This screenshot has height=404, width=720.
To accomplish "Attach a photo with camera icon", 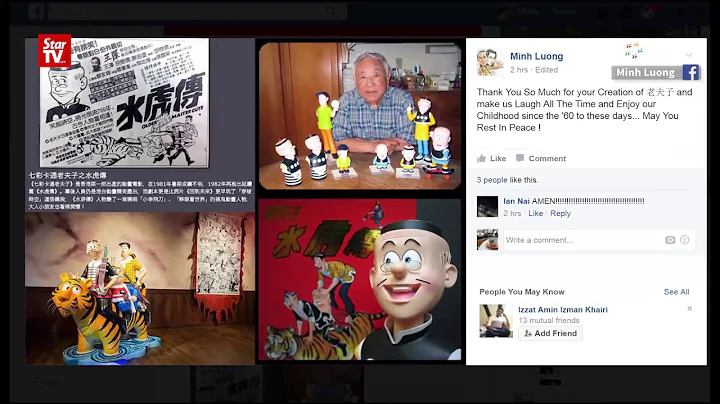I will click(670, 240).
